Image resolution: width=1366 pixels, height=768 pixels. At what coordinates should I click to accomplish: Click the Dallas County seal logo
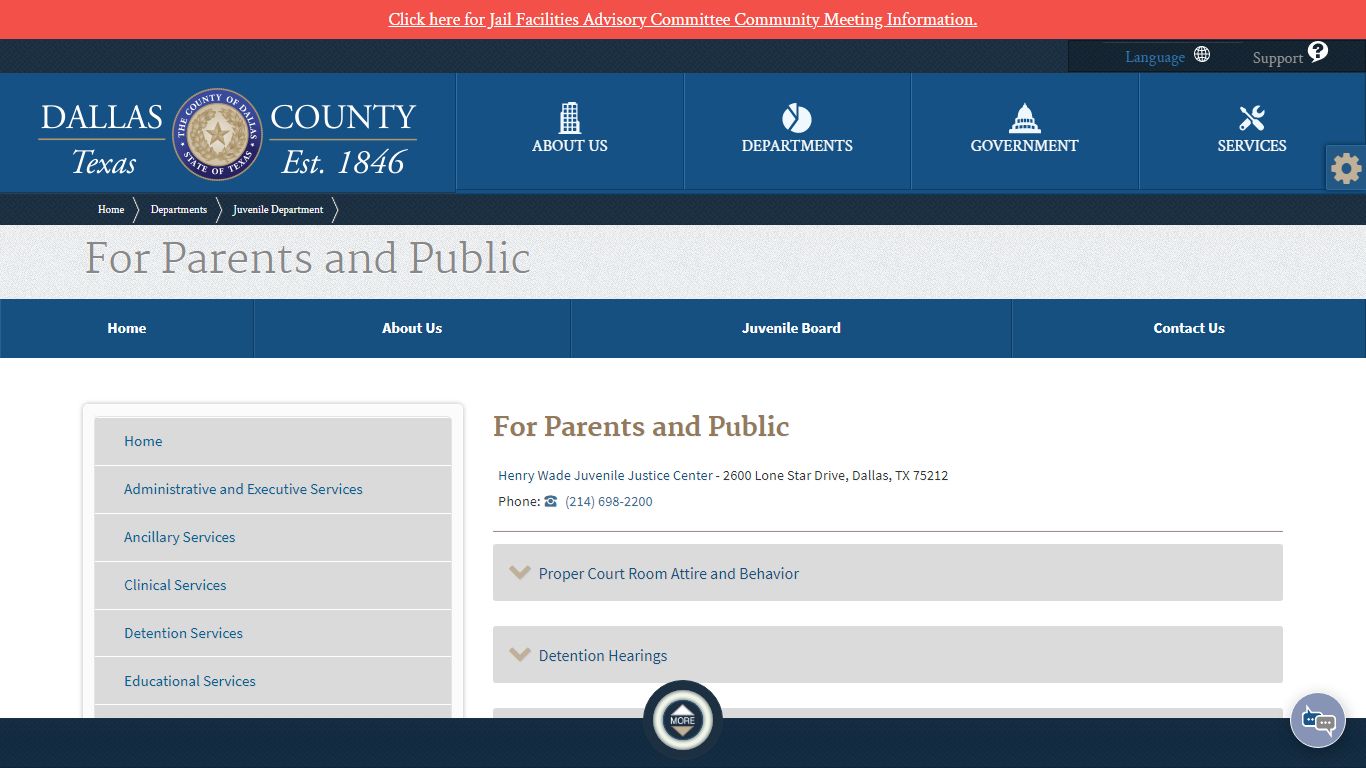click(217, 133)
